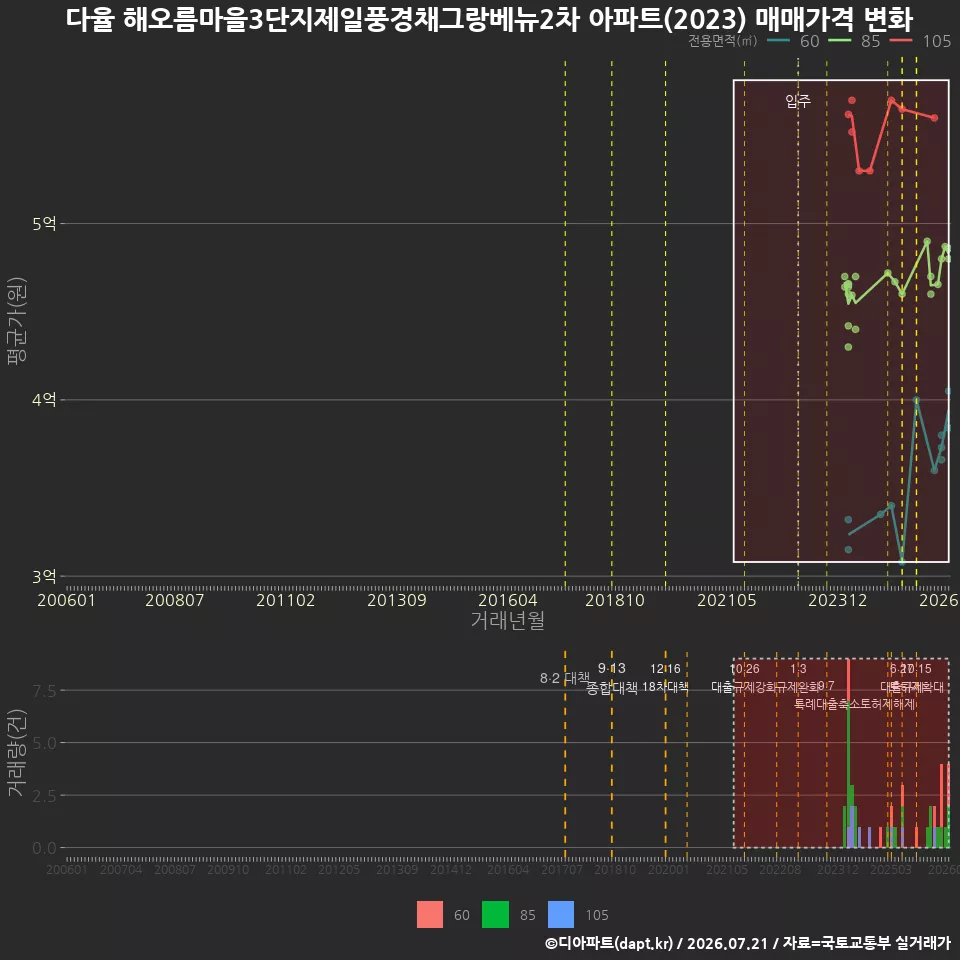The image size is (960, 960).
Task: Click the 5억 price axis label
Action: point(44,223)
